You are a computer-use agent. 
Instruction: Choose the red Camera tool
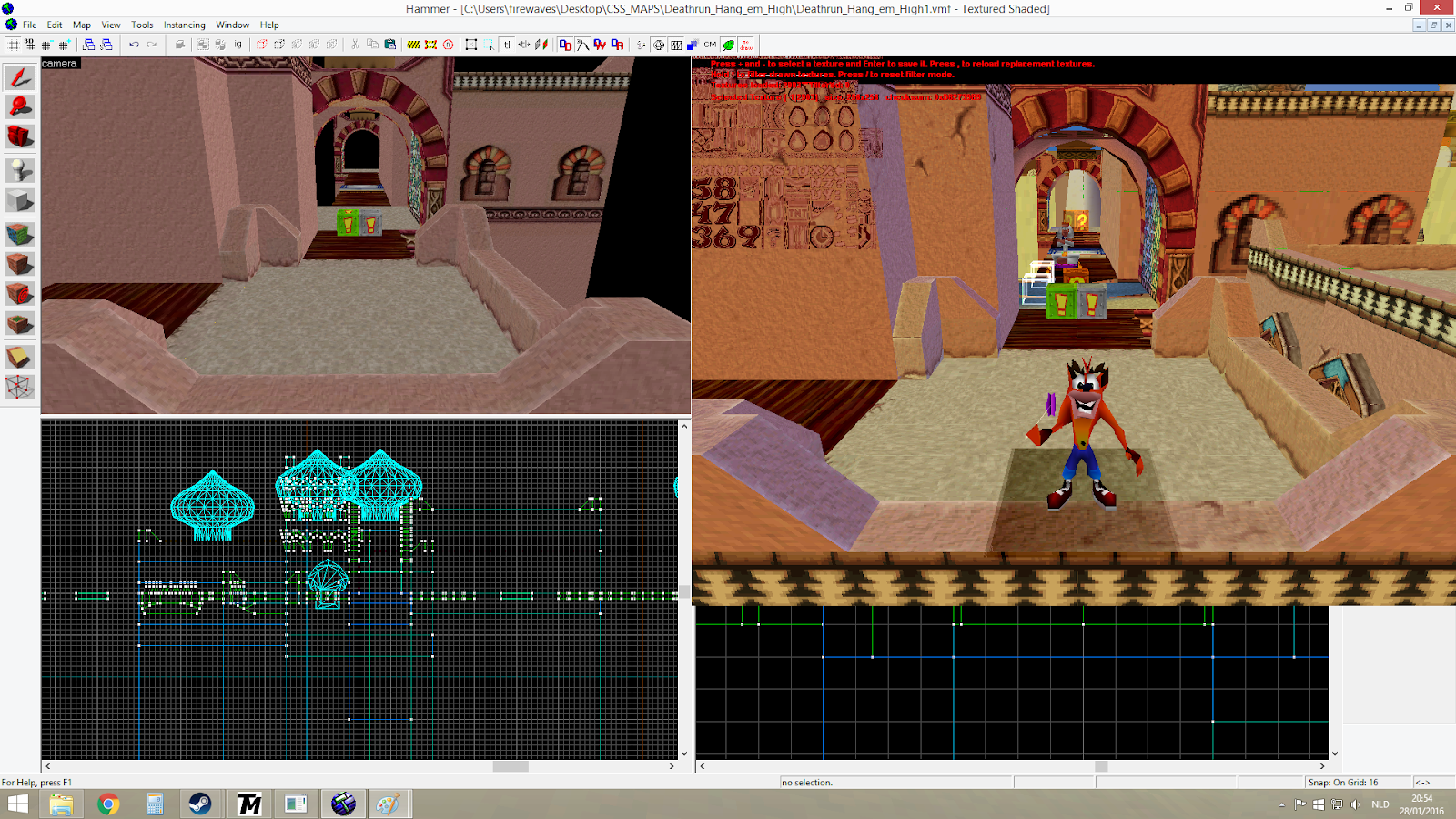tap(20, 136)
